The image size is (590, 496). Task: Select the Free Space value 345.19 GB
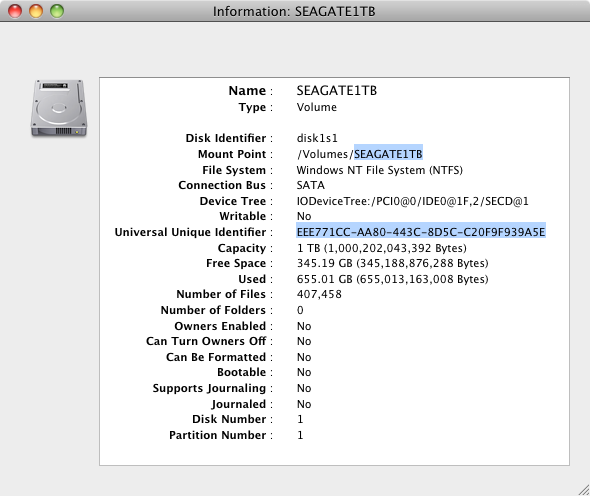(x=392, y=263)
